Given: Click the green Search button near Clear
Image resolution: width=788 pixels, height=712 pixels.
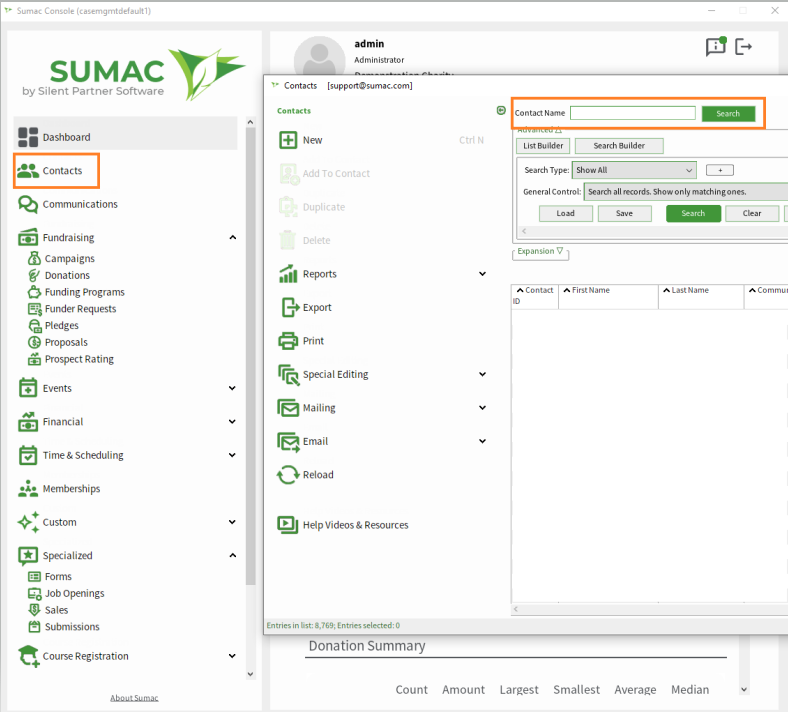Looking at the screenshot, I should [x=693, y=214].
